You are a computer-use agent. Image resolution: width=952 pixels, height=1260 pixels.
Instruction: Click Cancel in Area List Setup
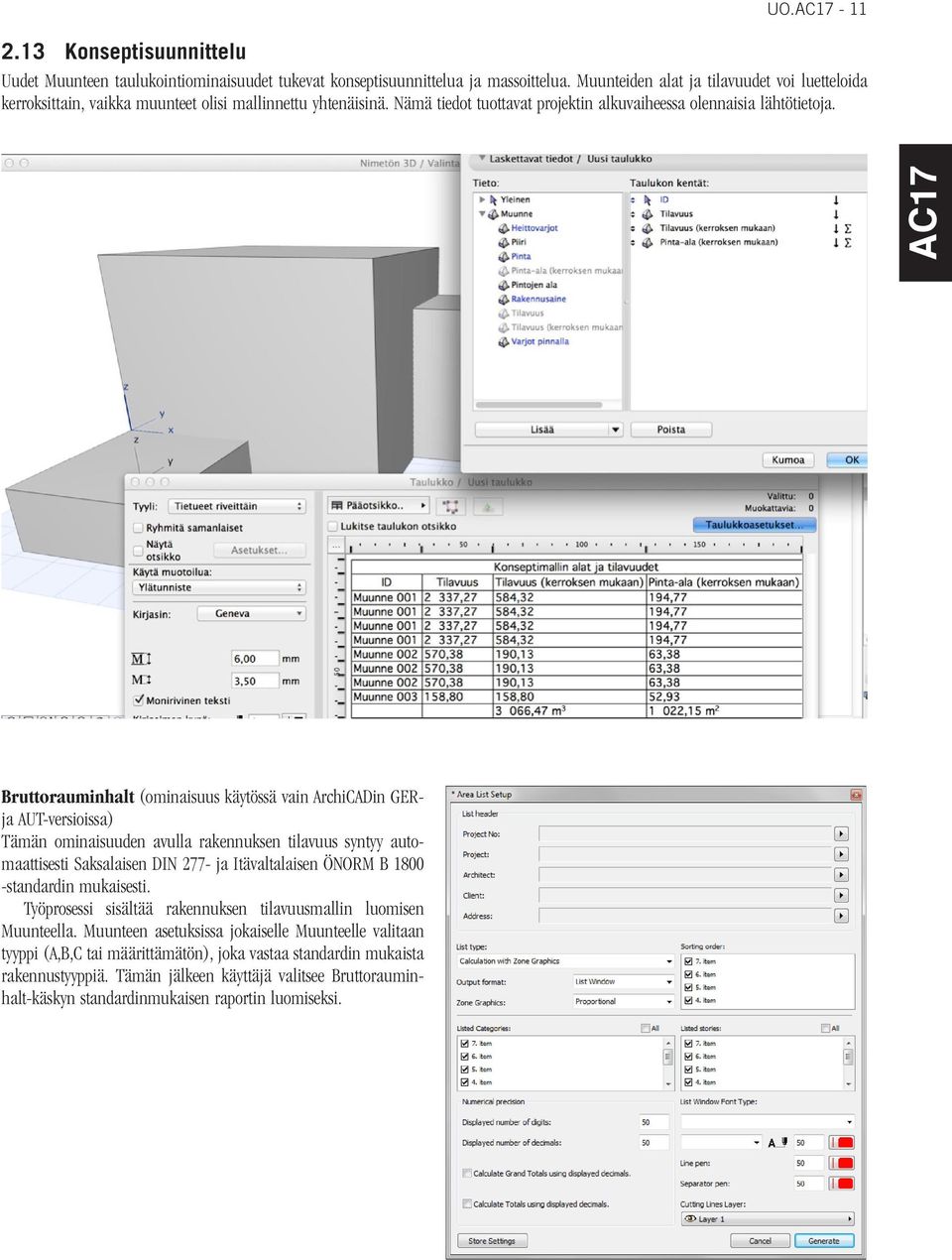[x=760, y=1241]
